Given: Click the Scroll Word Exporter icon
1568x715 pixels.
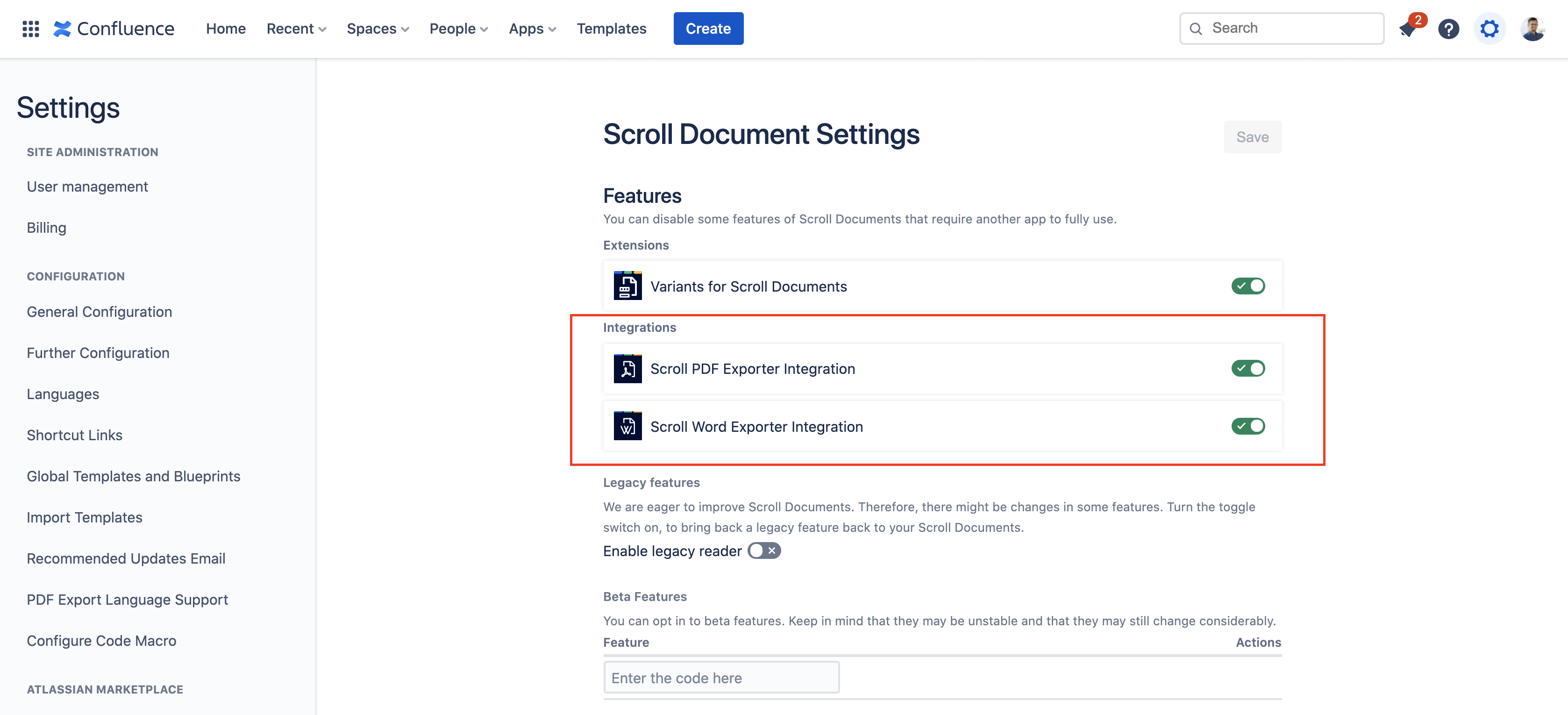Looking at the screenshot, I should point(627,426).
